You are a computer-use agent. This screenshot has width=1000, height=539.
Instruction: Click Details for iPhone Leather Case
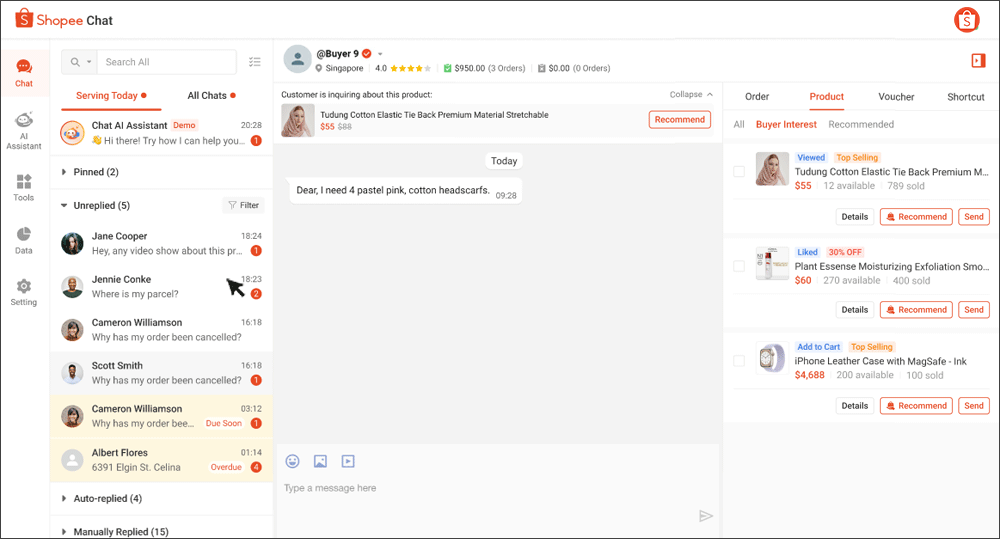855,406
